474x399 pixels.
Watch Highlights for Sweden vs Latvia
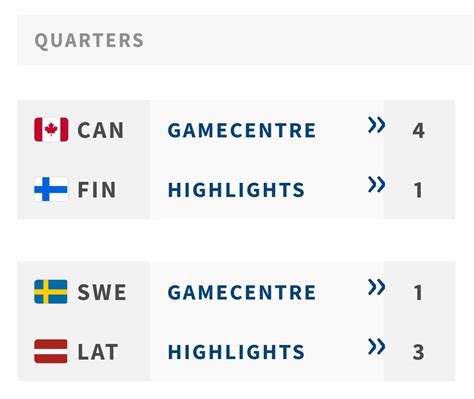click(x=236, y=352)
